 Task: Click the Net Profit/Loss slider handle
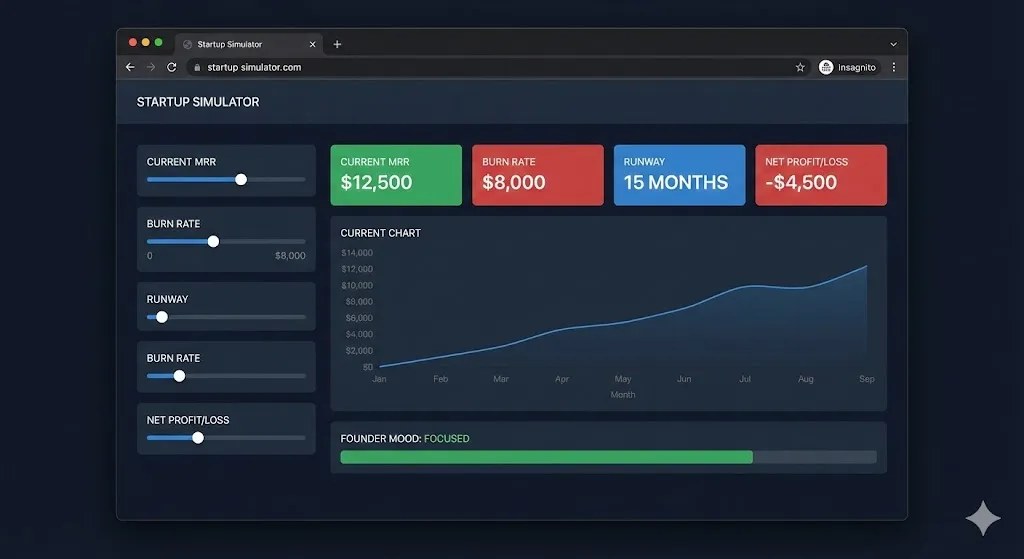(198, 438)
